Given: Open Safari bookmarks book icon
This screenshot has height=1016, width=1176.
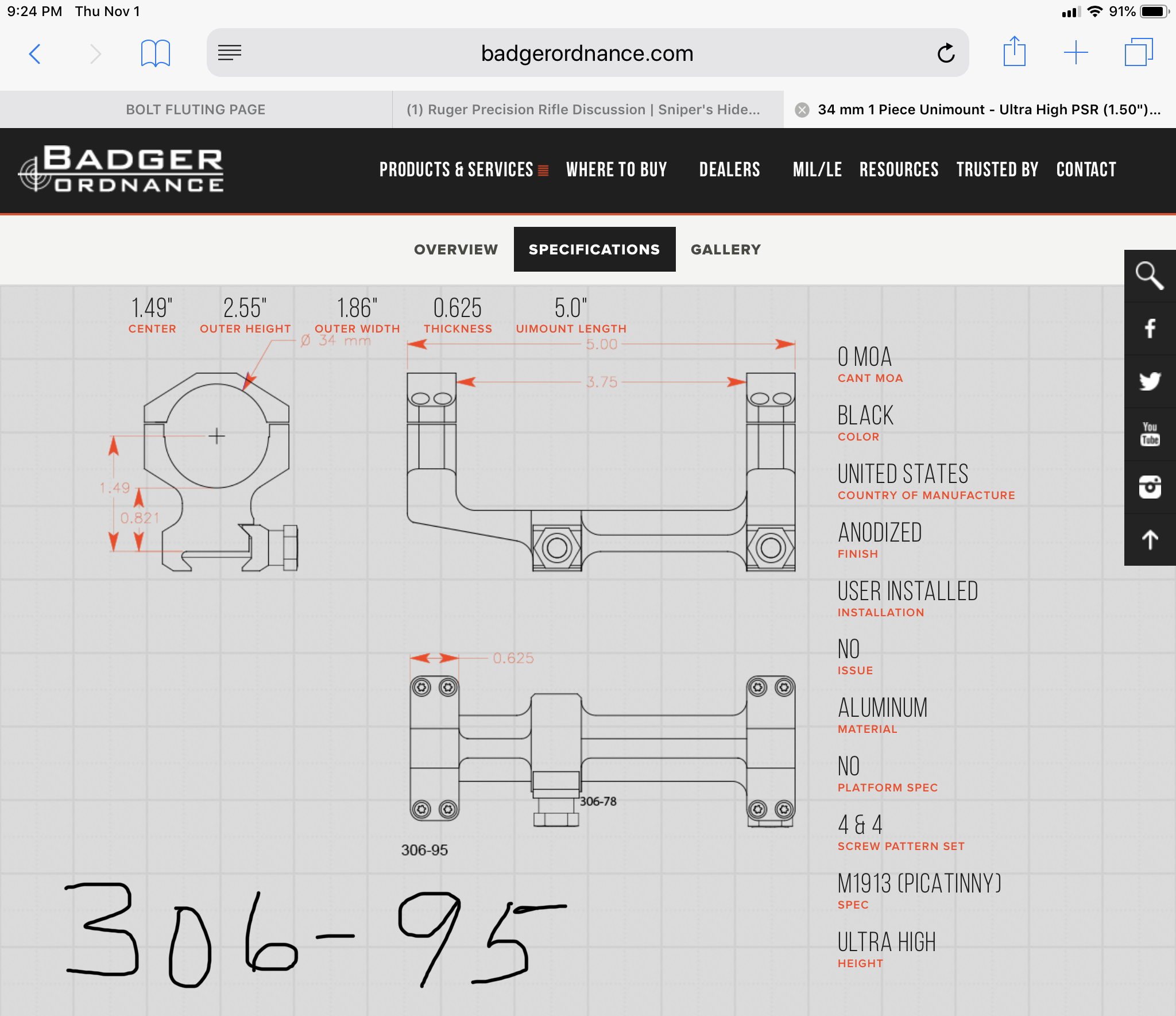Looking at the screenshot, I should 156,53.
